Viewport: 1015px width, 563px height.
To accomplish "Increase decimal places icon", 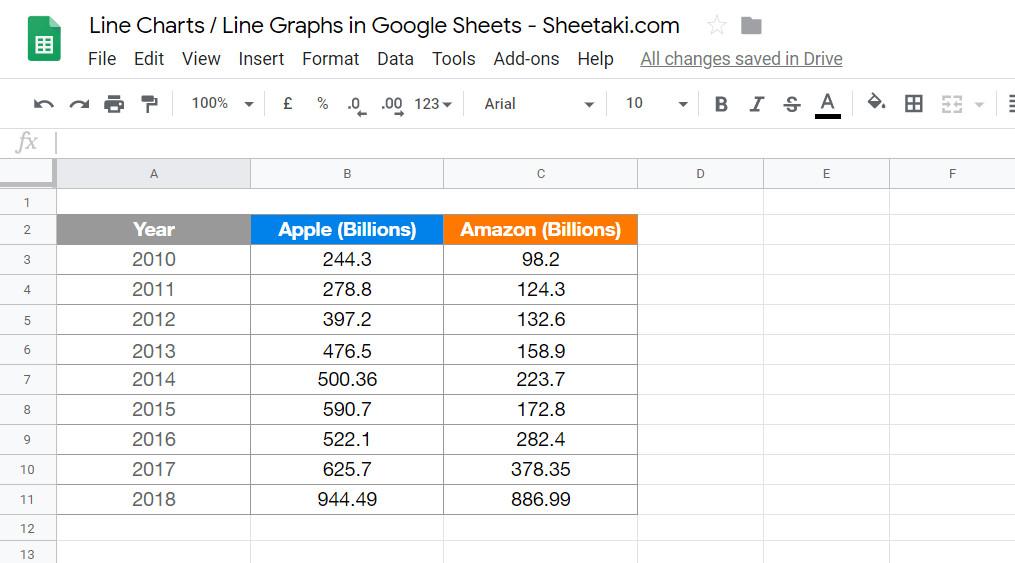I will [x=392, y=105].
